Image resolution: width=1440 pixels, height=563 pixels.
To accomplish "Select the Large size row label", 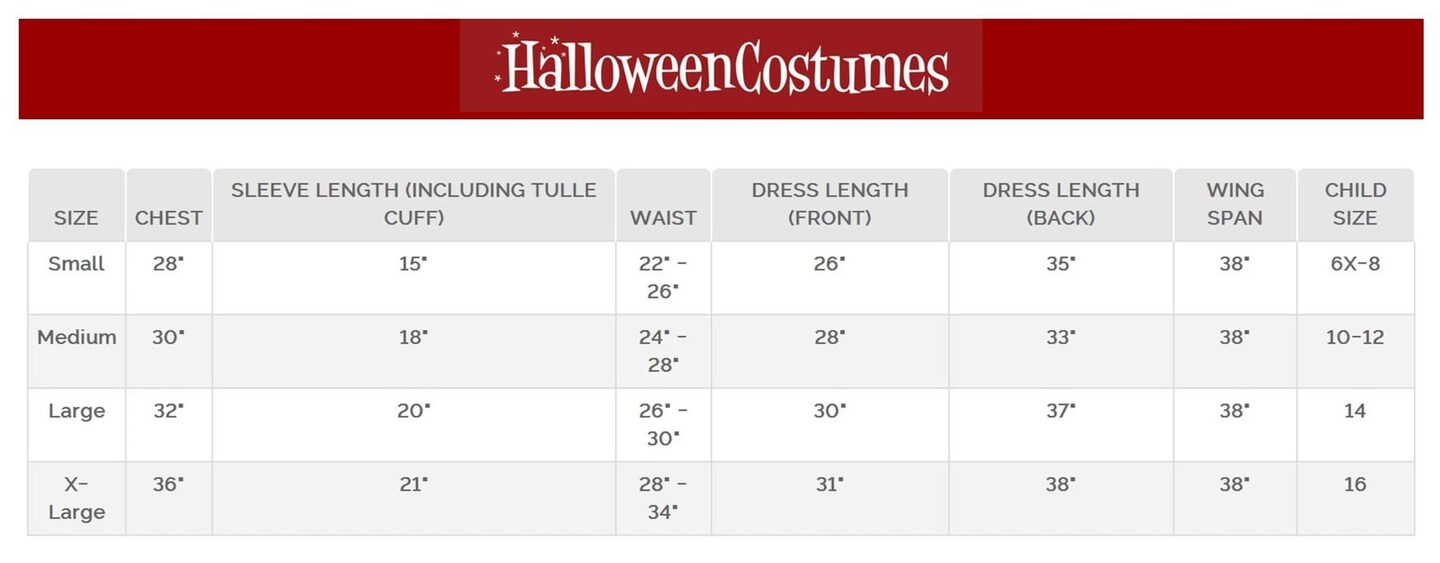I will [76, 411].
